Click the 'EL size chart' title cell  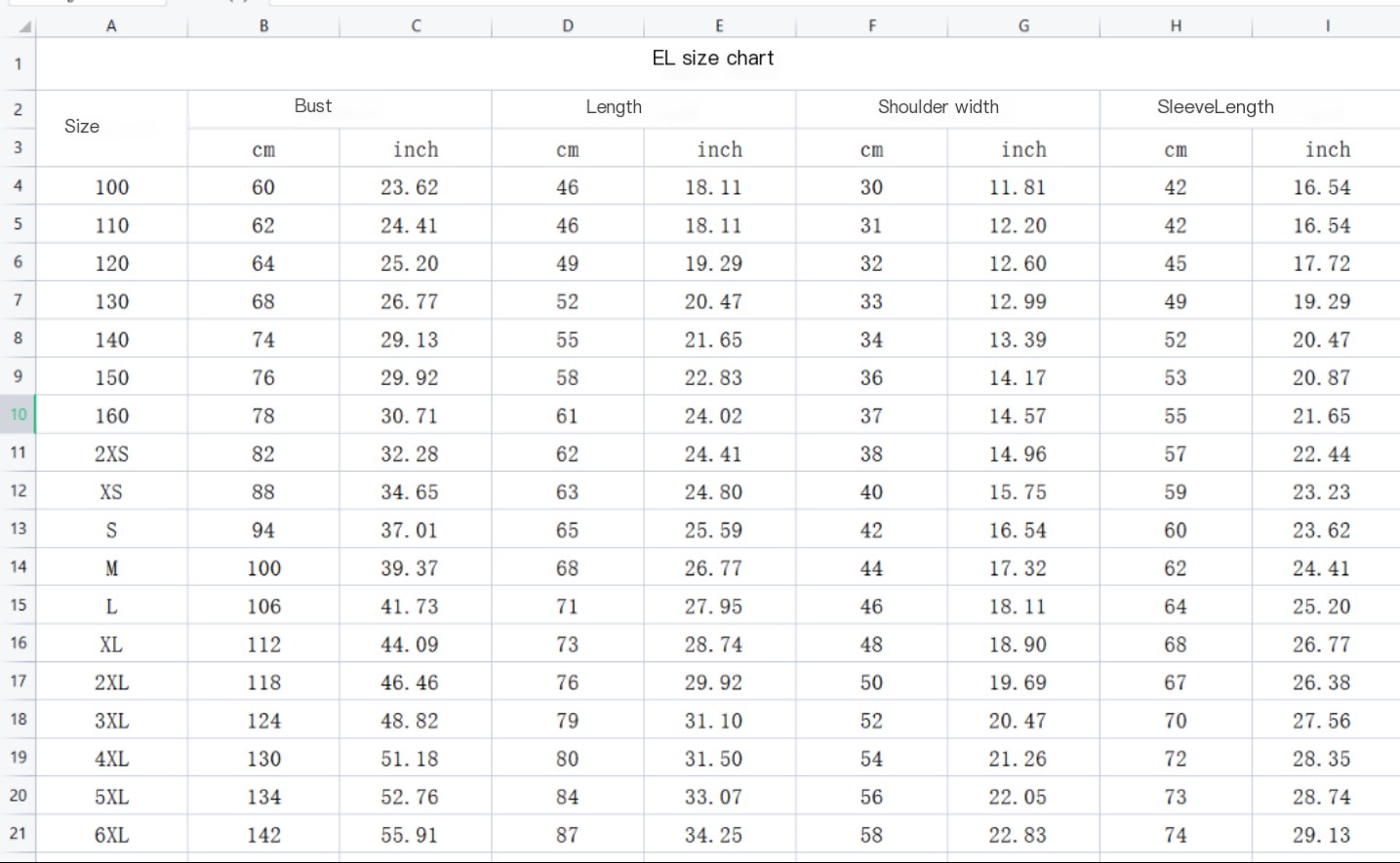point(713,59)
